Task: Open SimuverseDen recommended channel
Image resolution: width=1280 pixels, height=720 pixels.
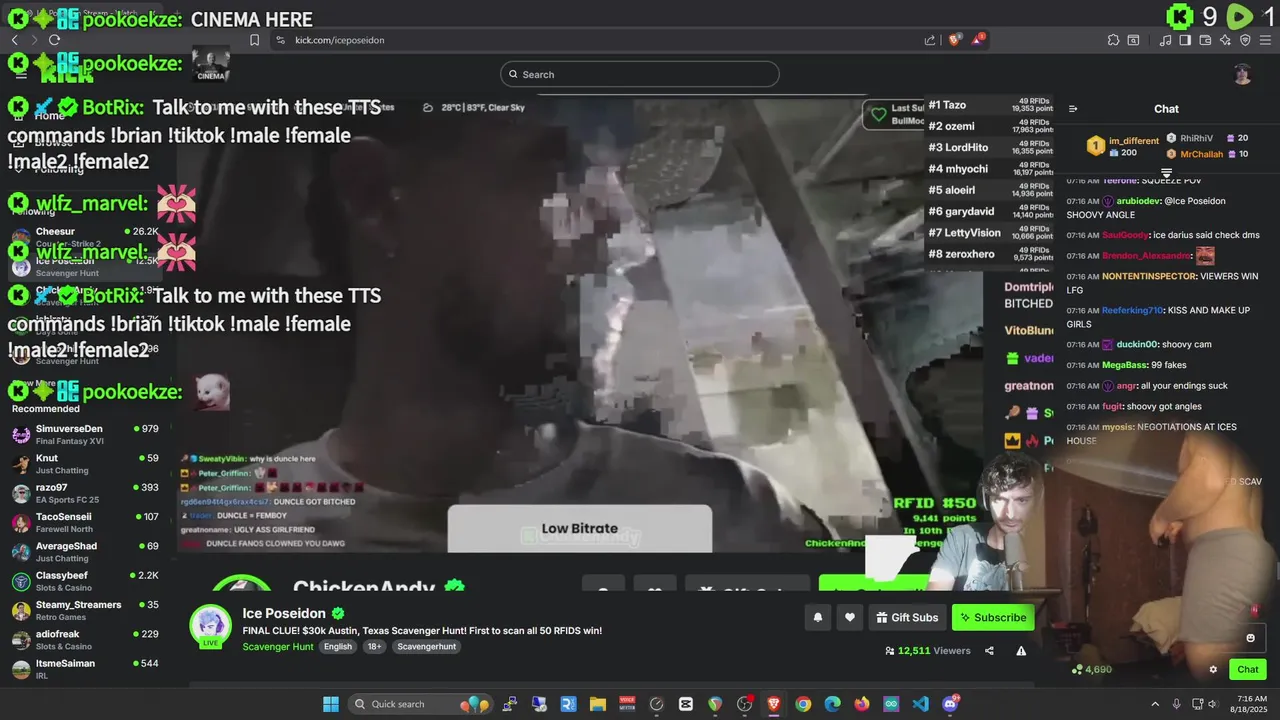Action: (85, 434)
